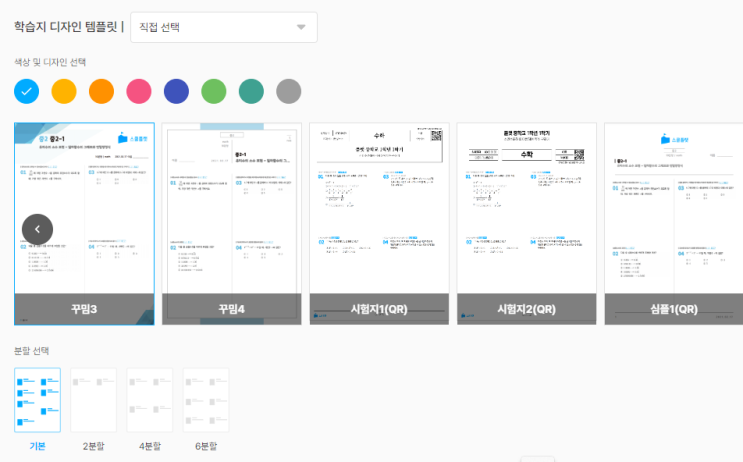The height and width of the screenshot is (462, 743).
Task: Select the teal color swatch
Action: pyautogui.click(x=251, y=91)
